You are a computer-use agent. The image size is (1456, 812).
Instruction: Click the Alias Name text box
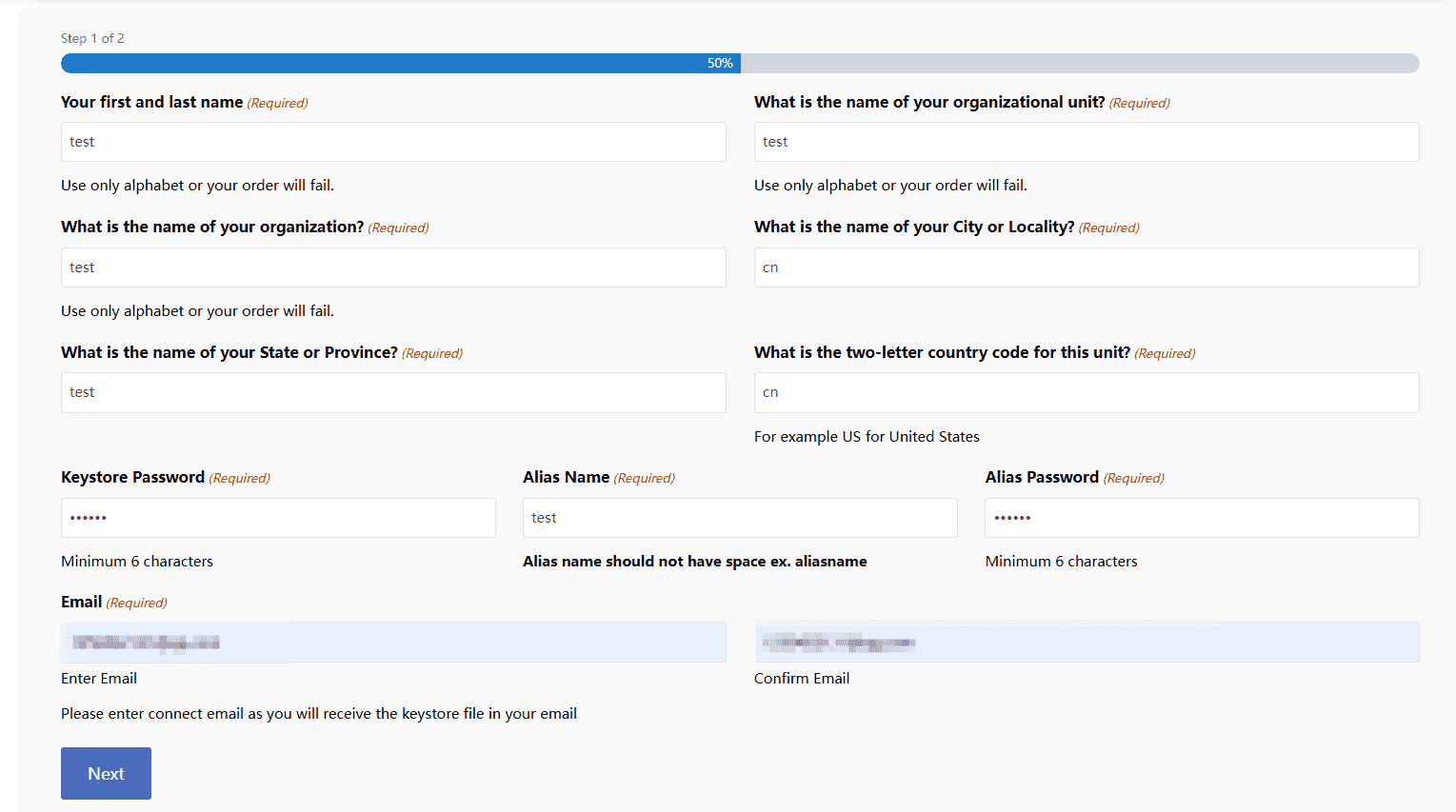coord(740,518)
